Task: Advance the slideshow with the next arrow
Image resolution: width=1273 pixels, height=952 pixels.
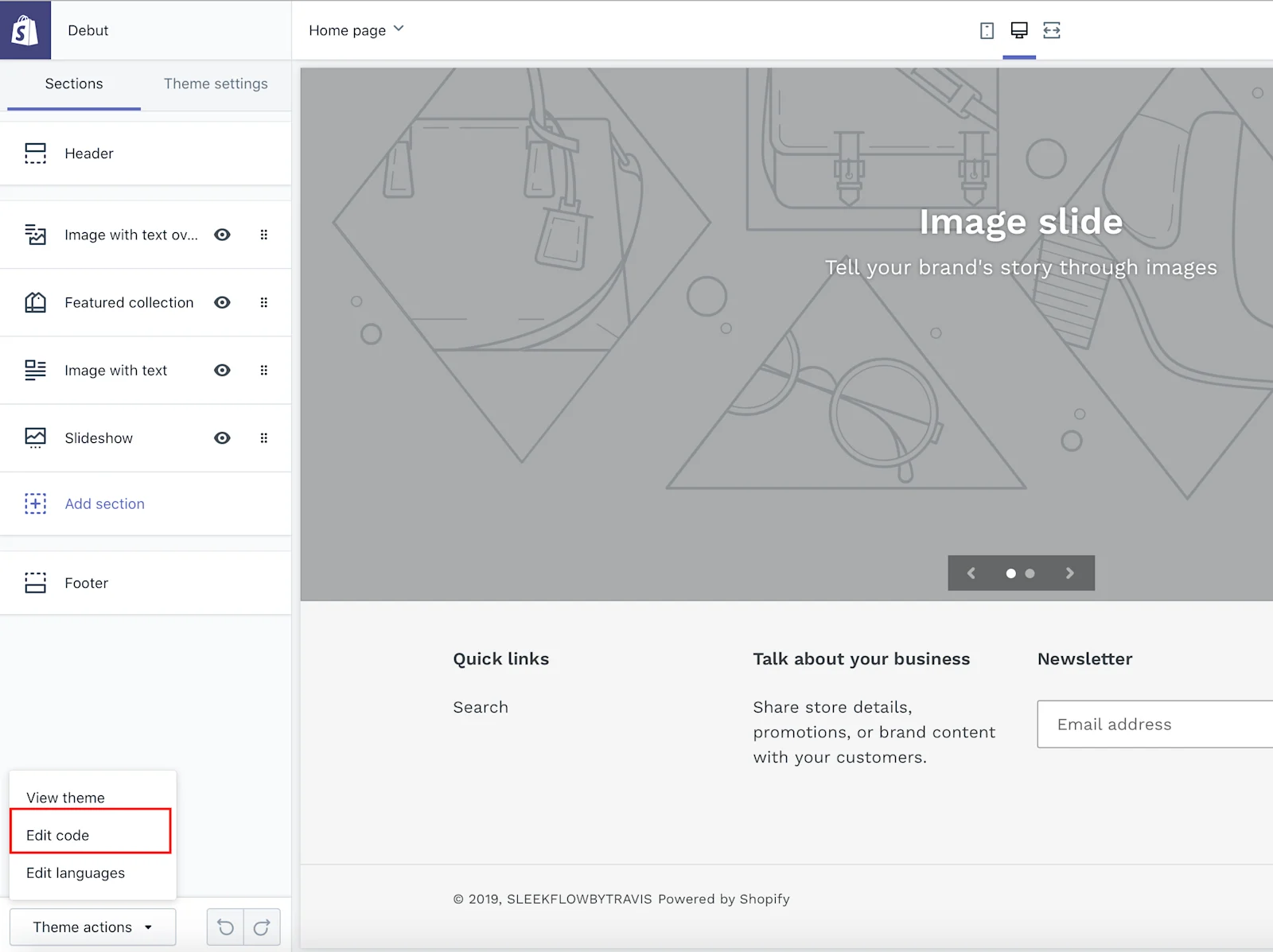Action: point(1069,573)
